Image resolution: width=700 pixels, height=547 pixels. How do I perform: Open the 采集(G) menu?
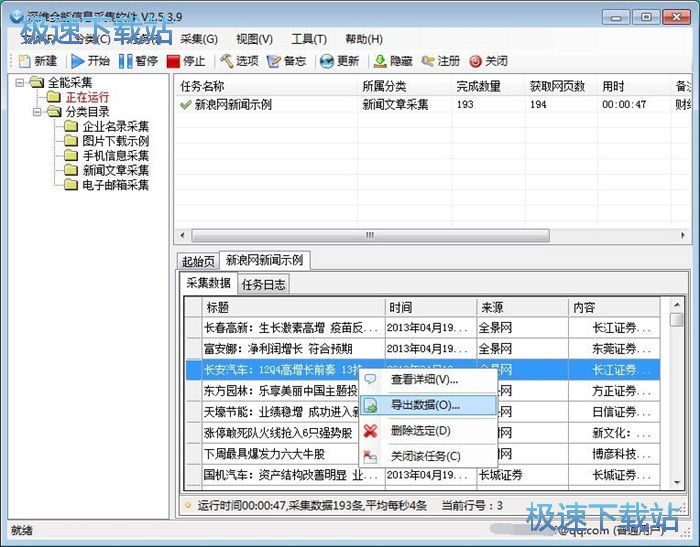[x=199, y=39]
